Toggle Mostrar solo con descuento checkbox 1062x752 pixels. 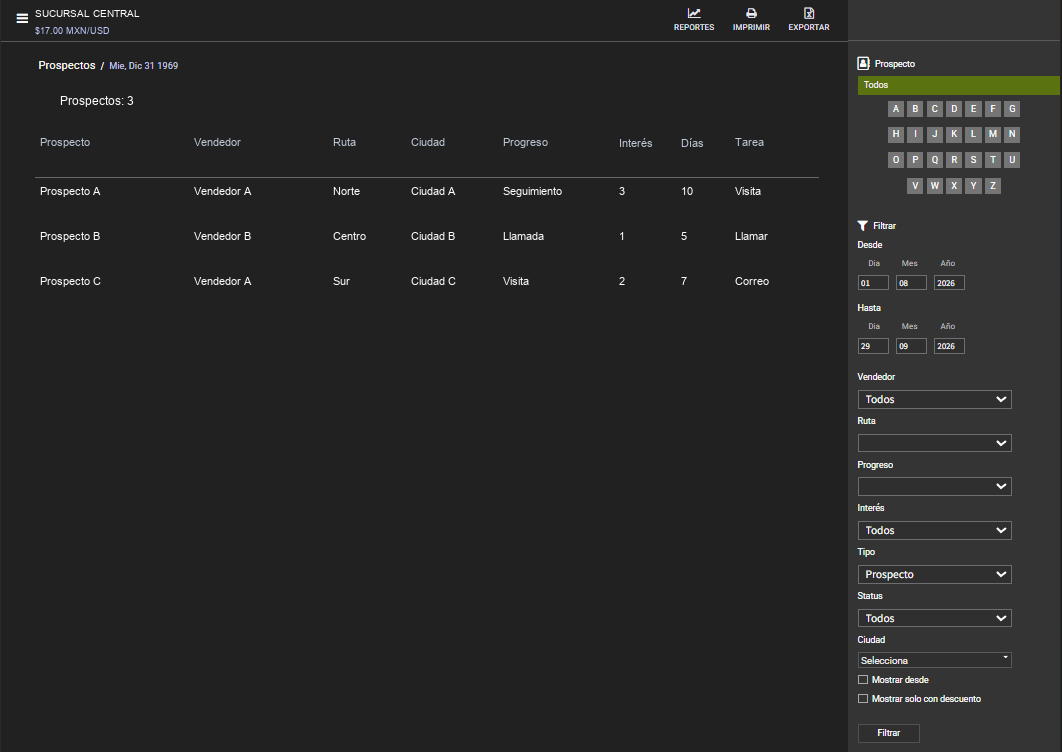tap(863, 698)
